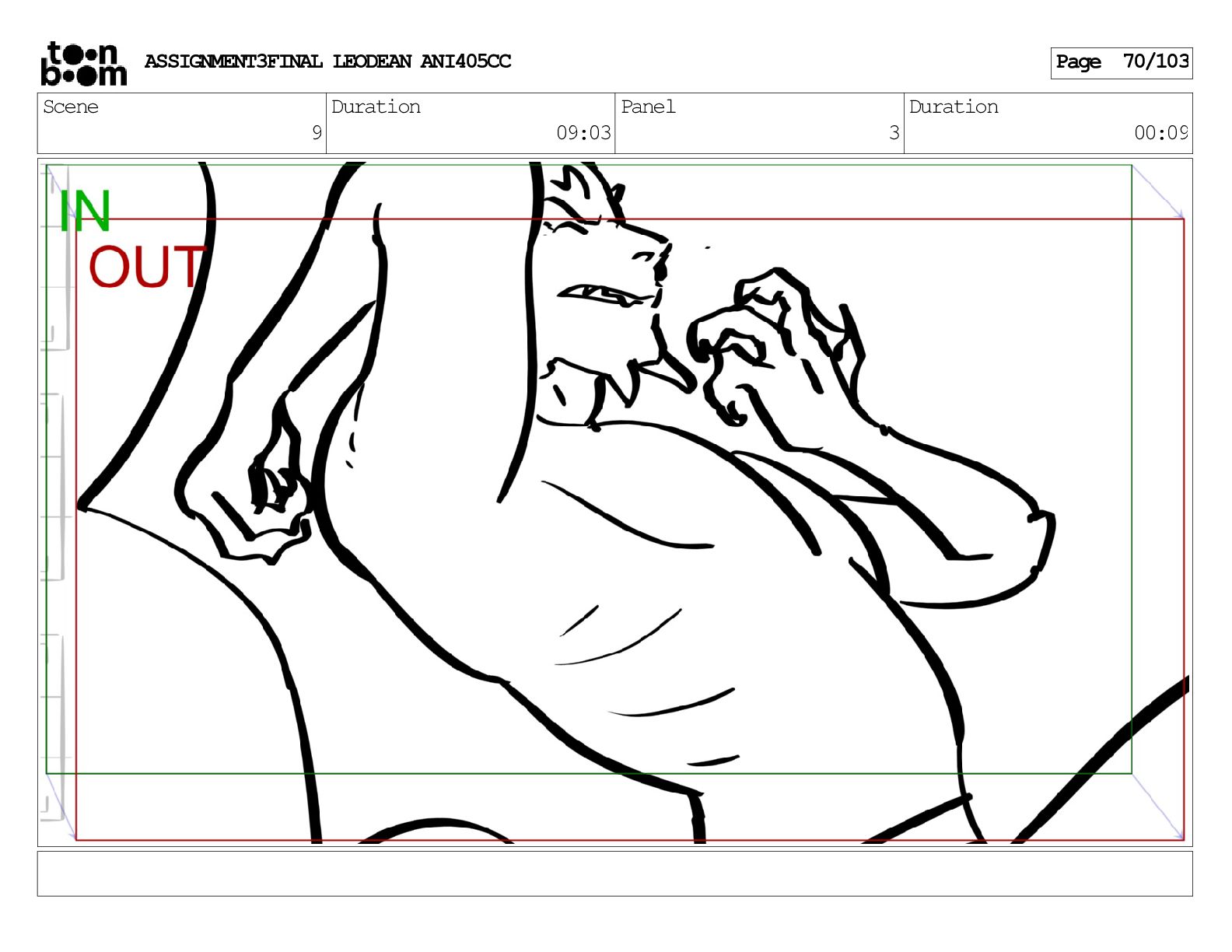
Task: Click the 'Panel' header label
Action: point(648,107)
